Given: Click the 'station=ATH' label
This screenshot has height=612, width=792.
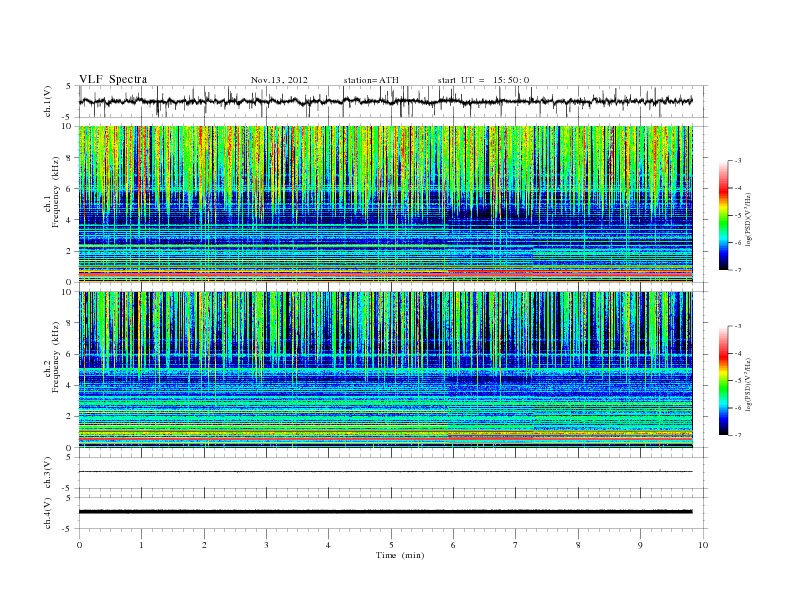Looking at the screenshot, I should tap(371, 80).
